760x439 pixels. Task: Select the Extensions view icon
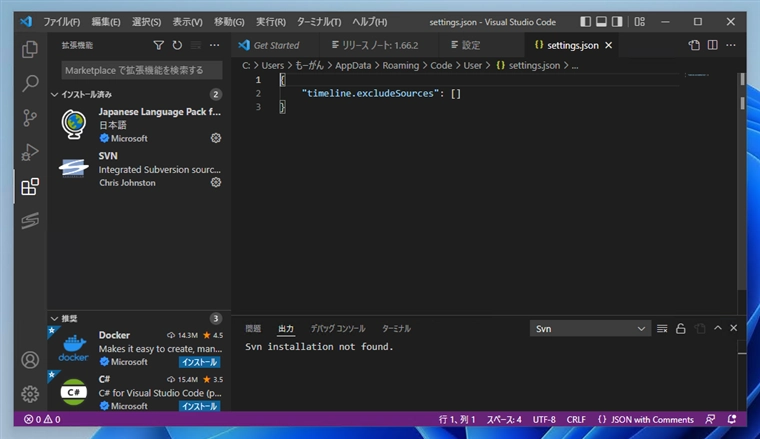coord(30,187)
